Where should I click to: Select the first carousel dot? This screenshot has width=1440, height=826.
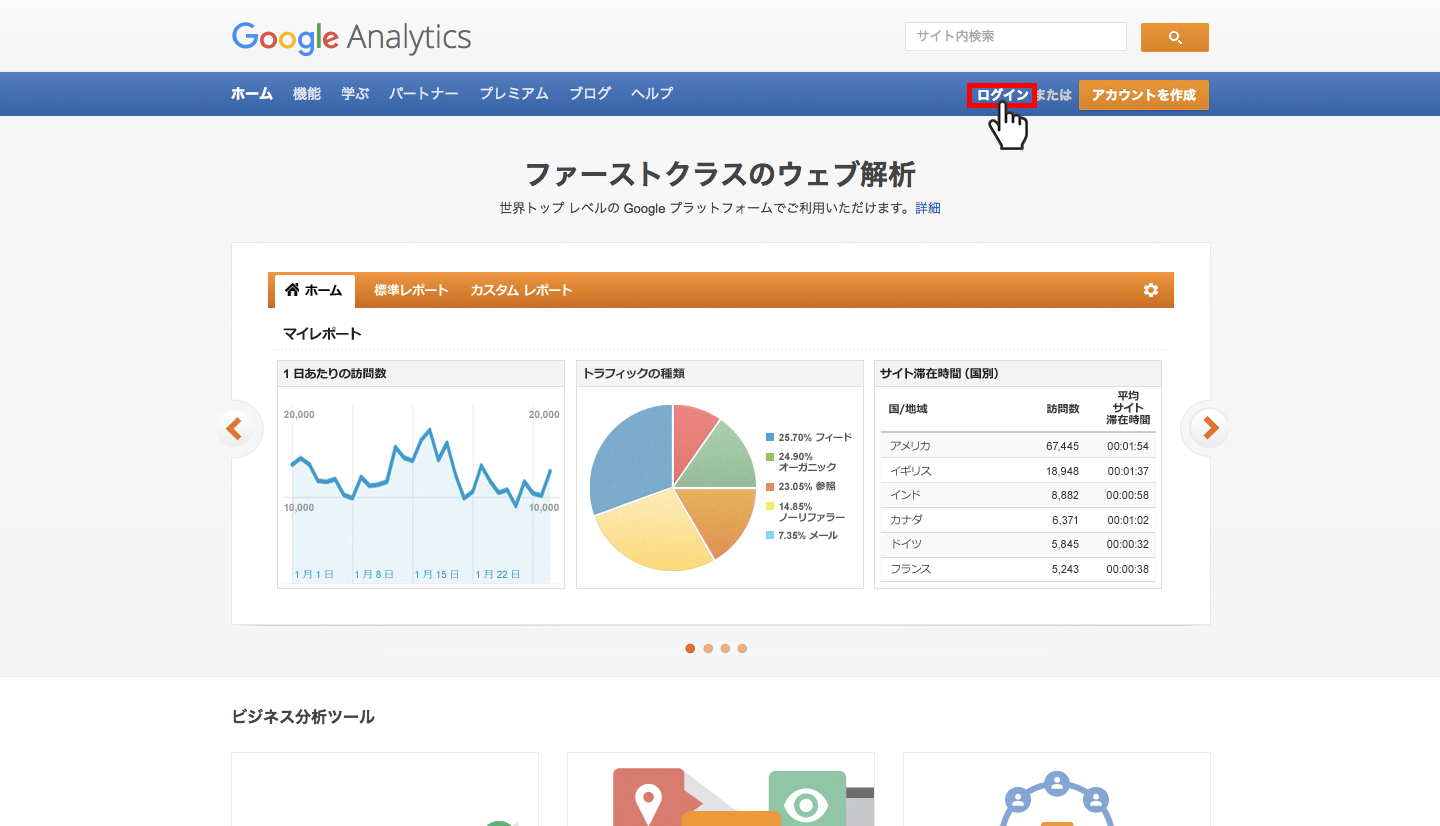point(690,648)
